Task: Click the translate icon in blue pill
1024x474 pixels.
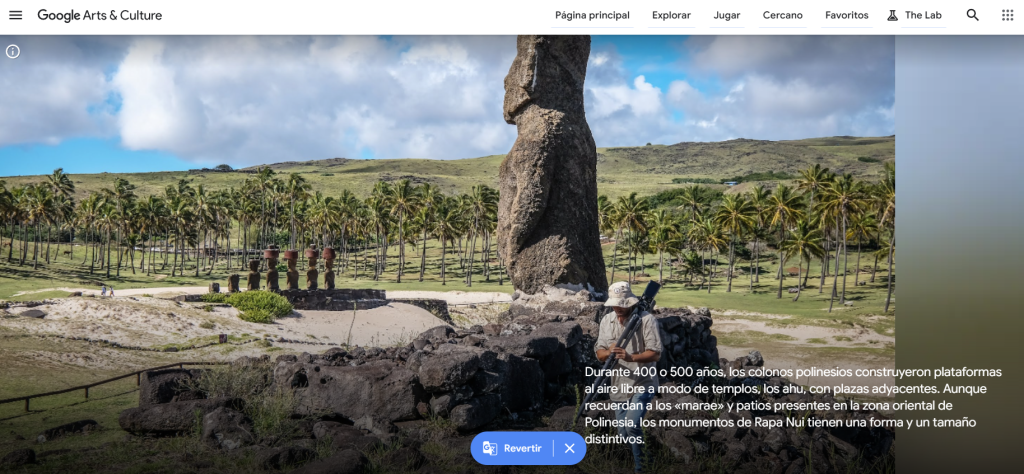Action: [x=490, y=448]
